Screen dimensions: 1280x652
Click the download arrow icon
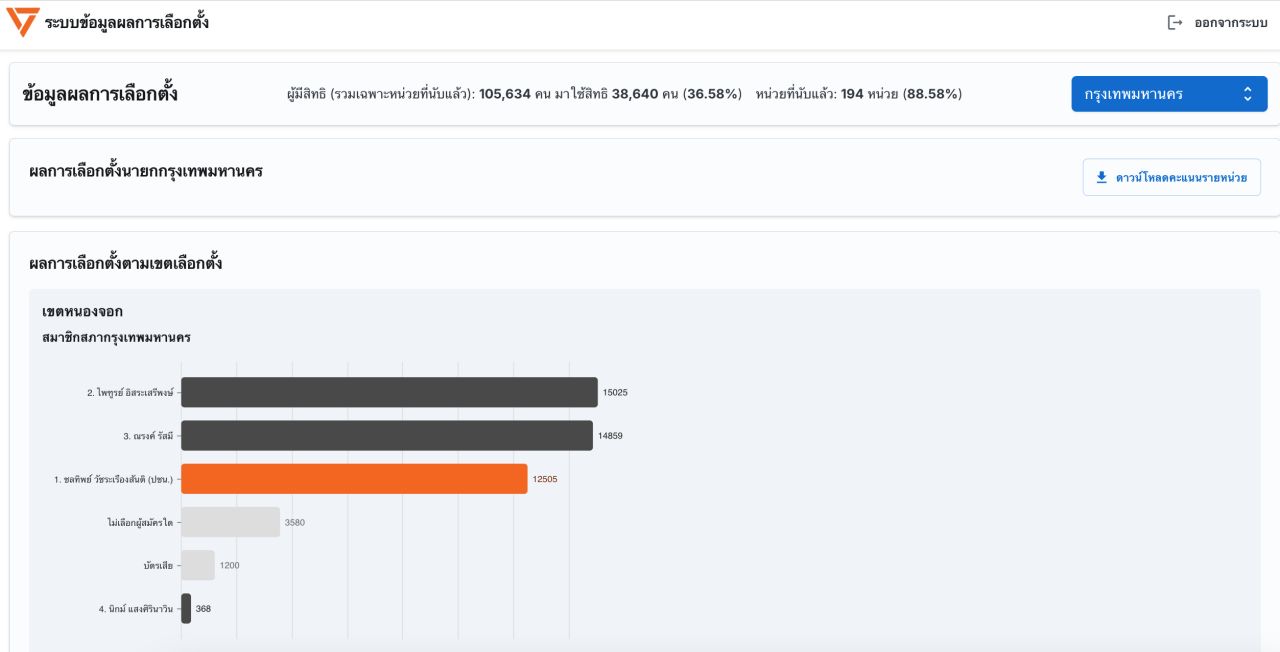tap(1101, 177)
